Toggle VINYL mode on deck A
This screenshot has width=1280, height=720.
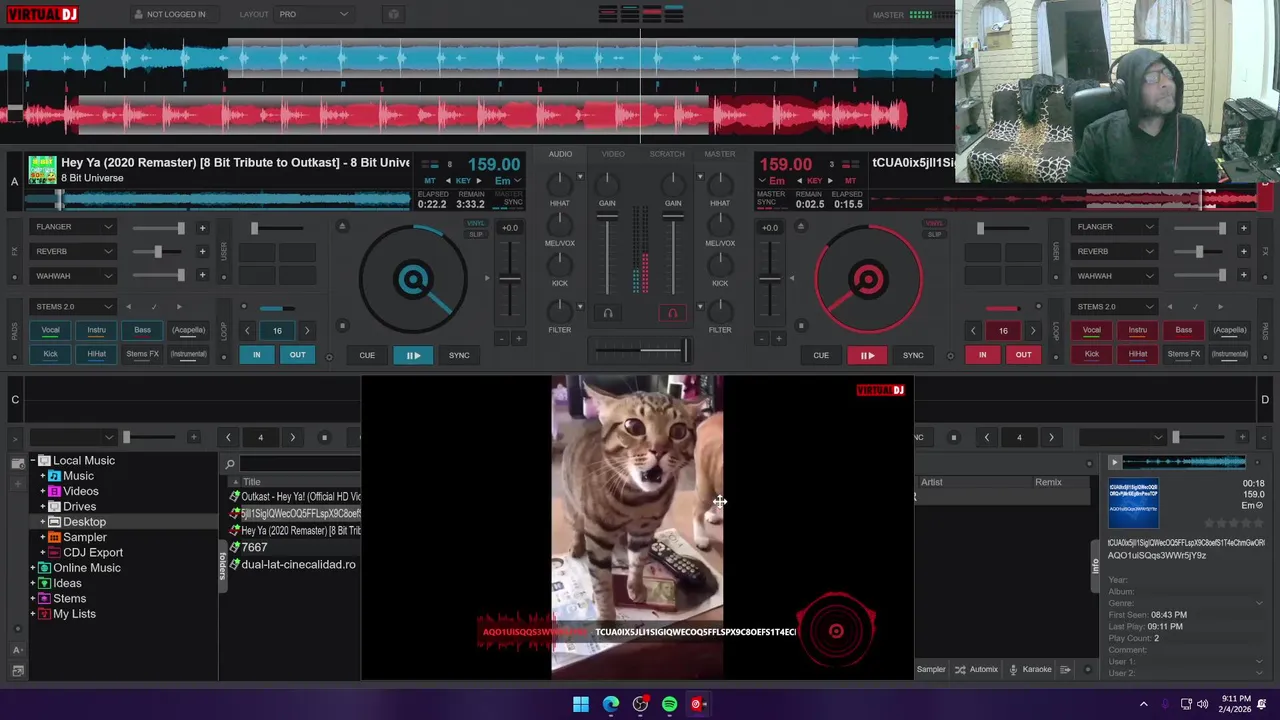point(476,224)
